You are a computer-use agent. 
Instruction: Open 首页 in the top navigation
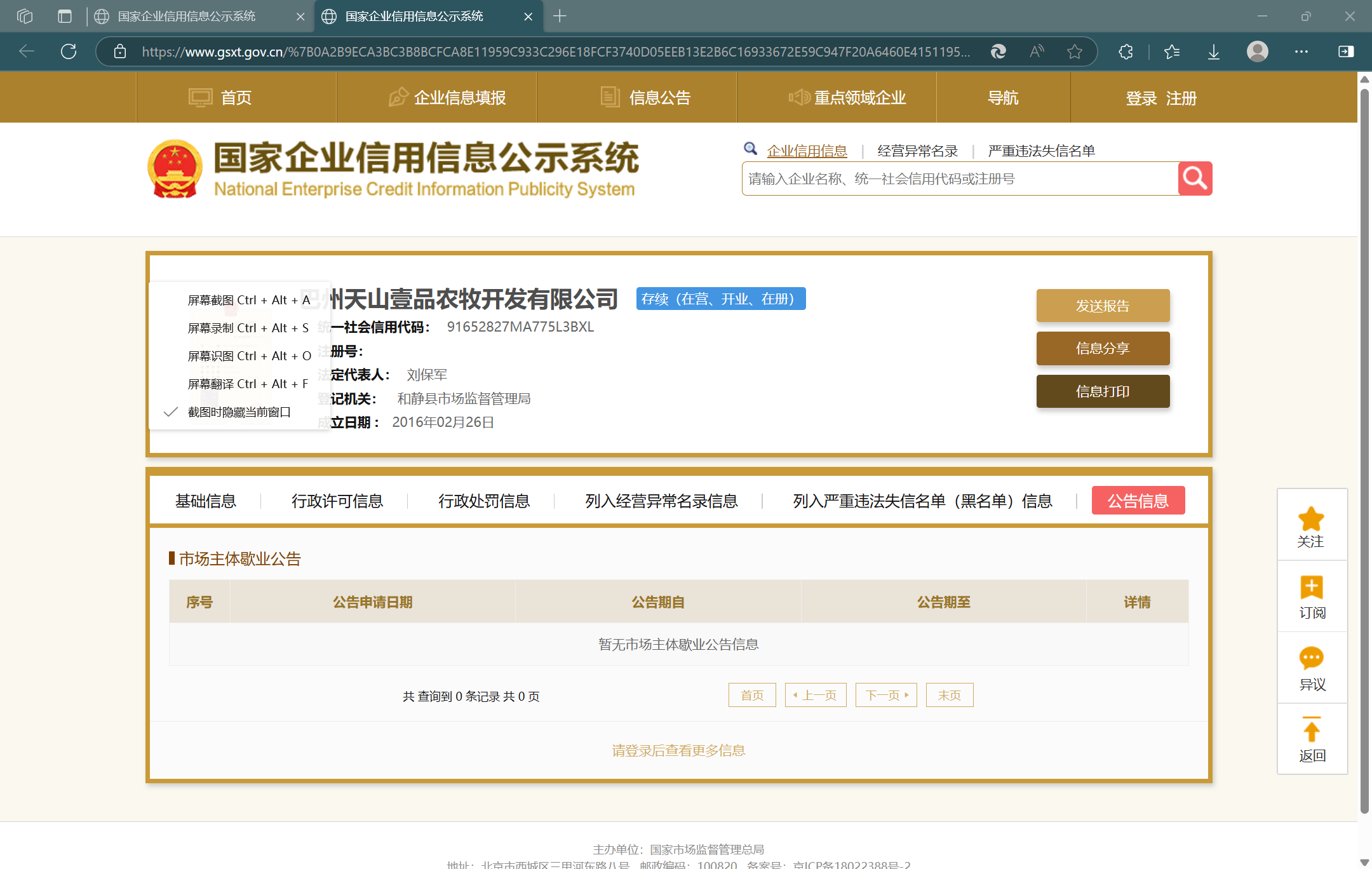(236, 97)
